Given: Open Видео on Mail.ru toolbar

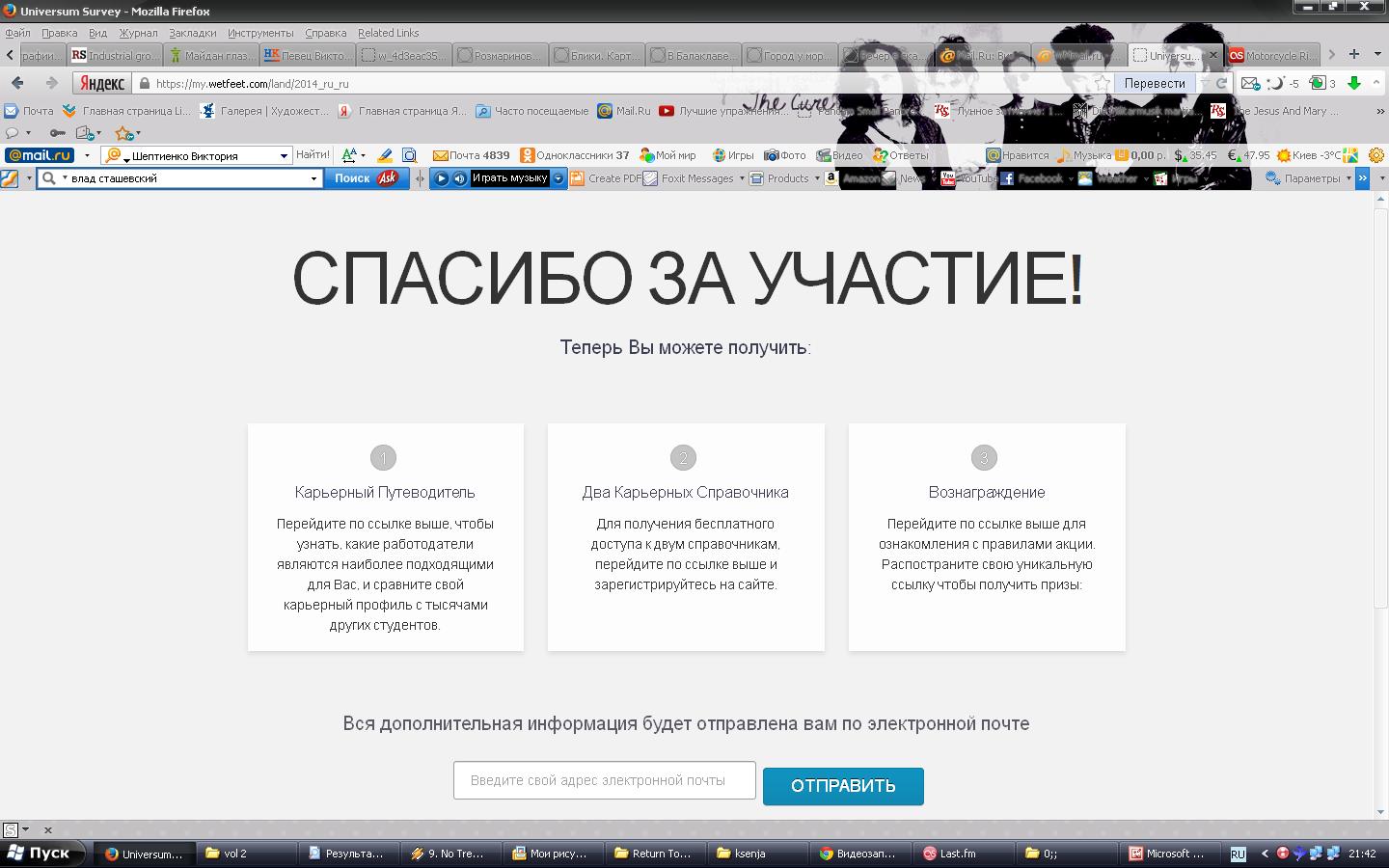Looking at the screenshot, I should (839, 155).
